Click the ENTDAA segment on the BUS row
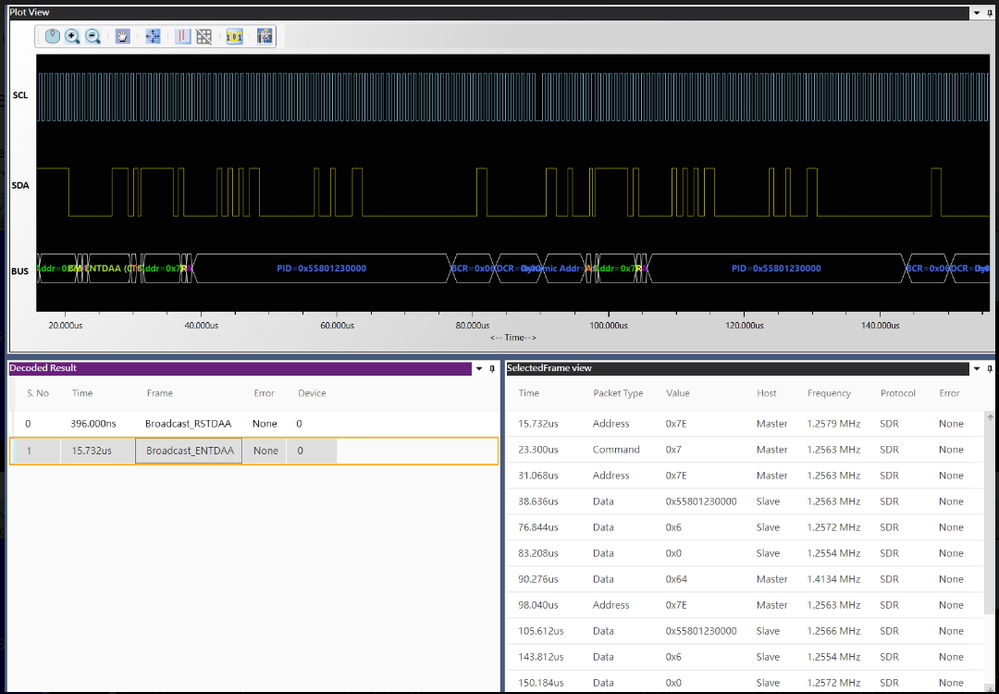 coord(108,268)
